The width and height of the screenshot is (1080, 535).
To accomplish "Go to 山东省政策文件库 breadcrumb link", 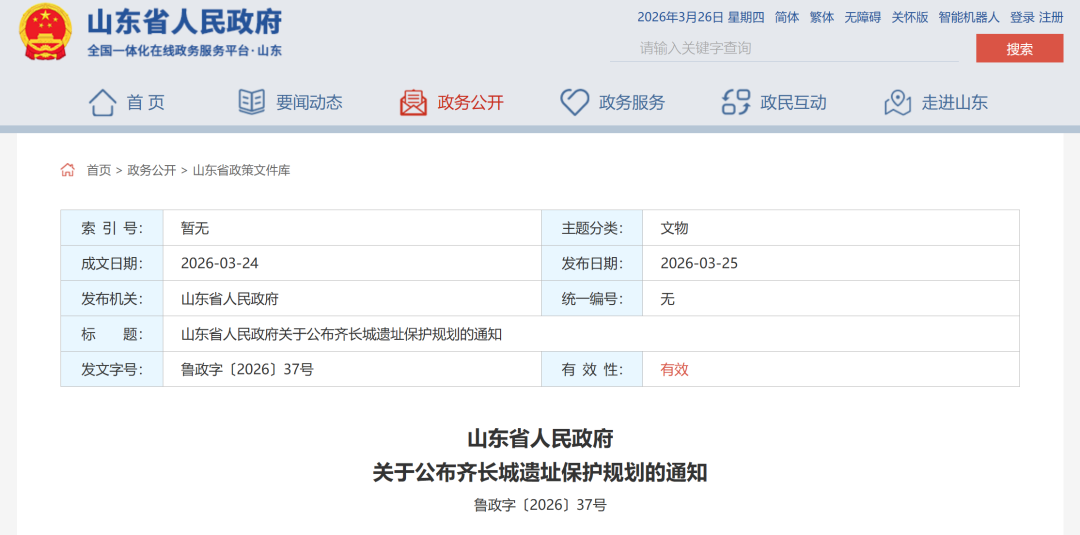I will 241,170.
